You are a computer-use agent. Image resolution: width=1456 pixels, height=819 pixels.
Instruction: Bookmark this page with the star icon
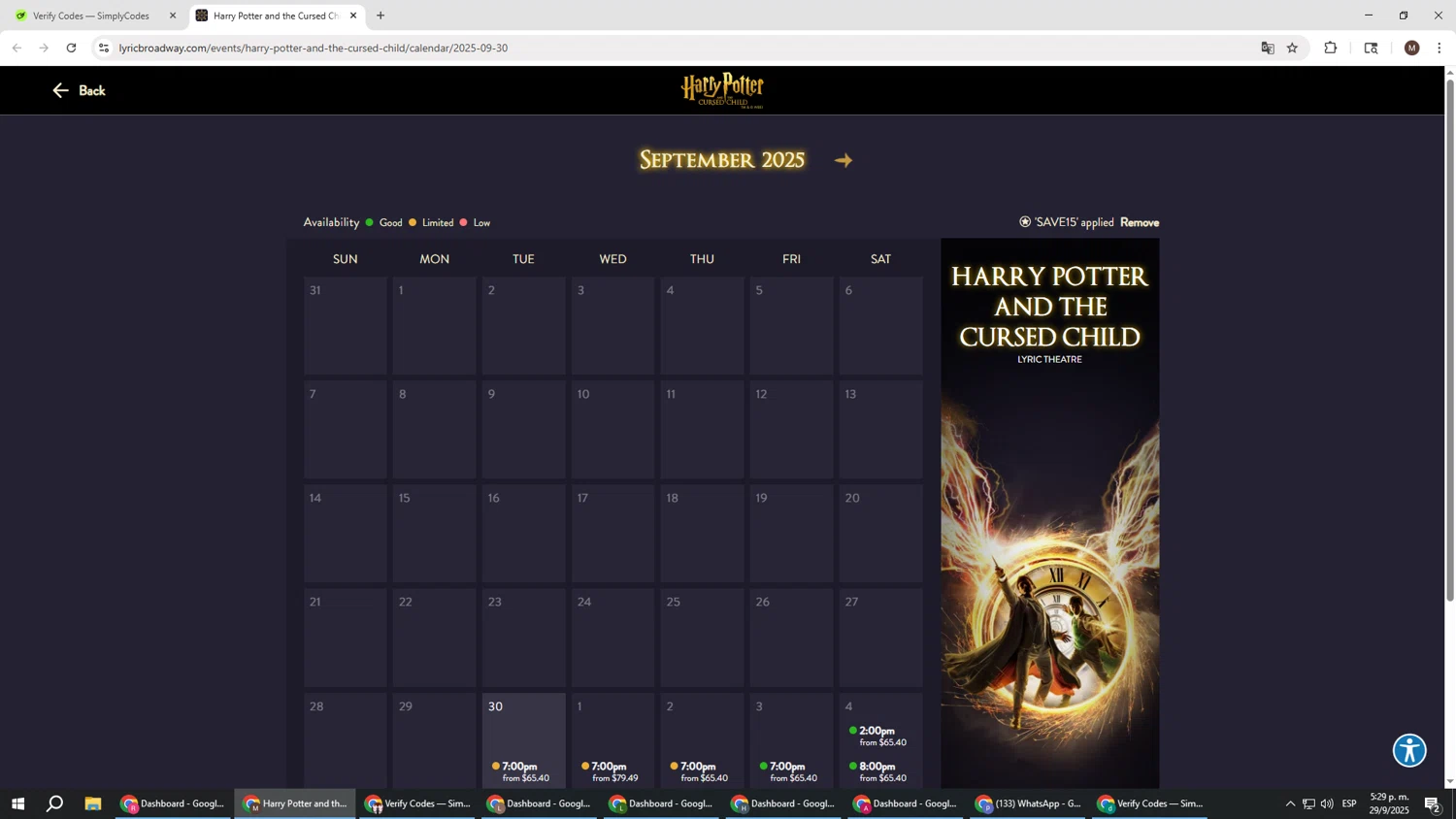tap(1292, 48)
